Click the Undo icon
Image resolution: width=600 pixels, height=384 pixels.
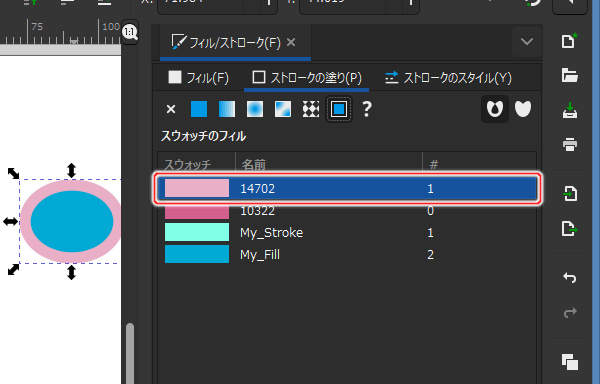click(570, 277)
